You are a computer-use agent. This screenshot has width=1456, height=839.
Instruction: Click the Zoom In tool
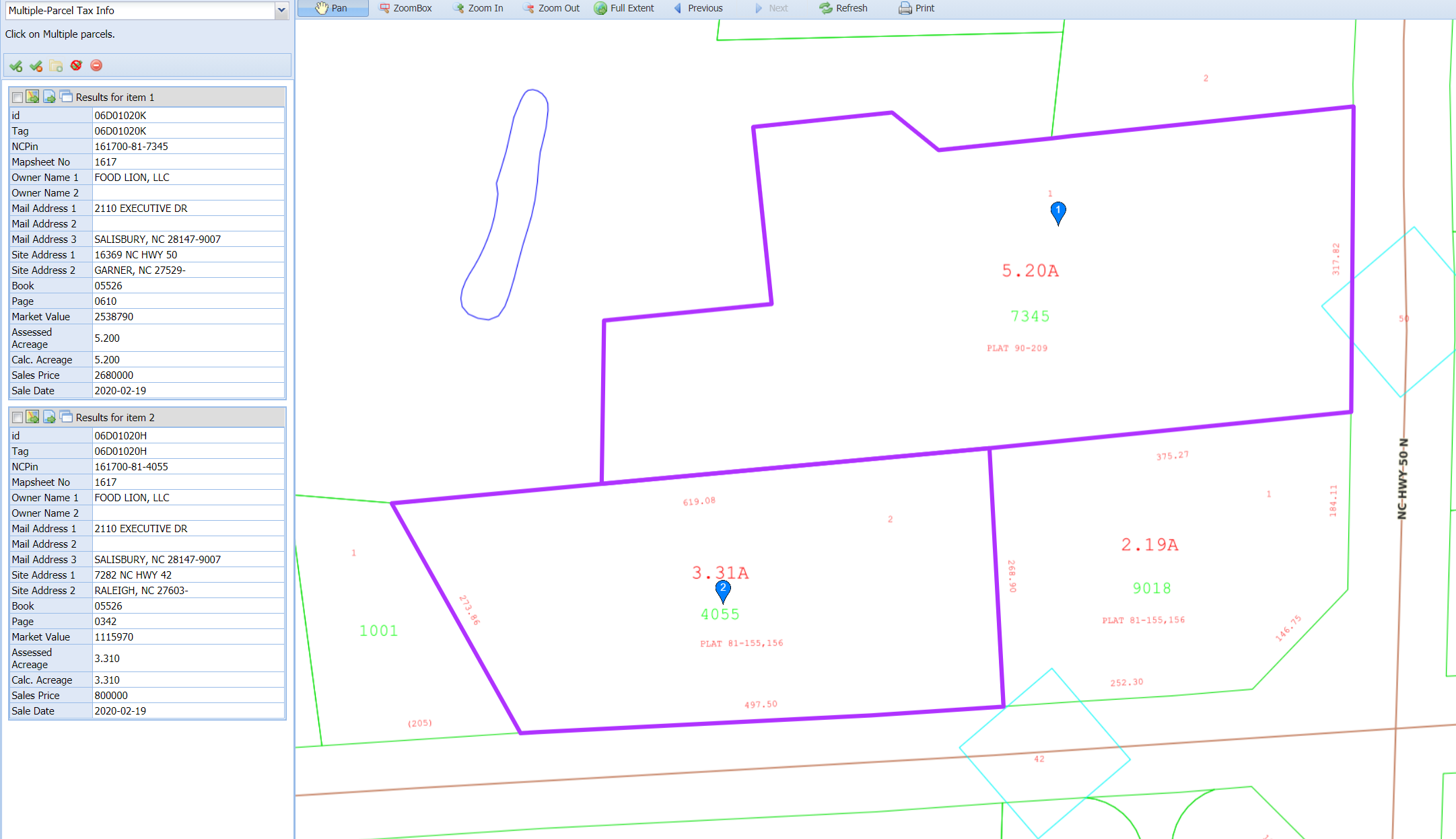click(x=478, y=8)
